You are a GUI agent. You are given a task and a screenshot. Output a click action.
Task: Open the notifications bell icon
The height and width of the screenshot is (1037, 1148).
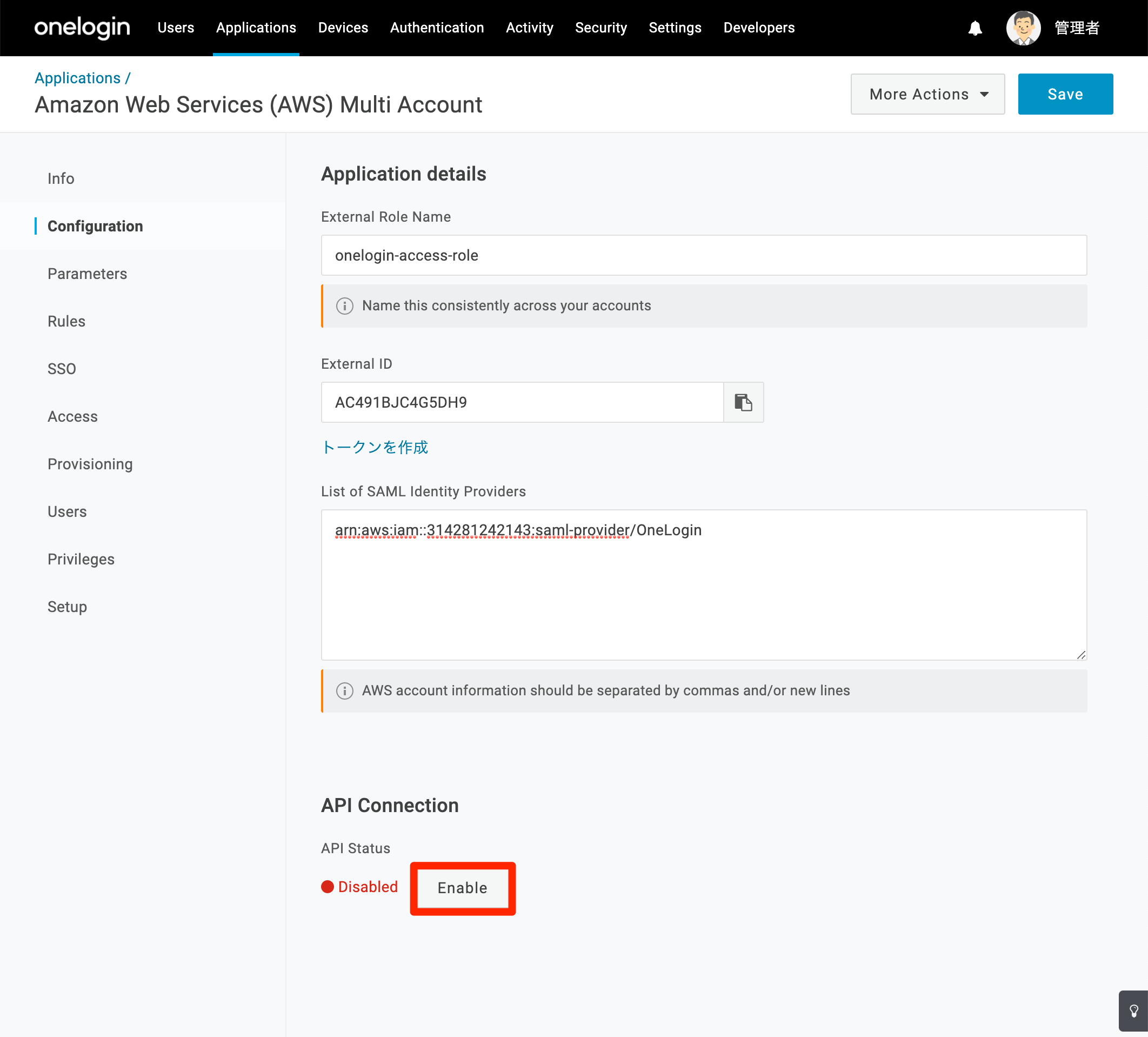[x=975, y=28]
